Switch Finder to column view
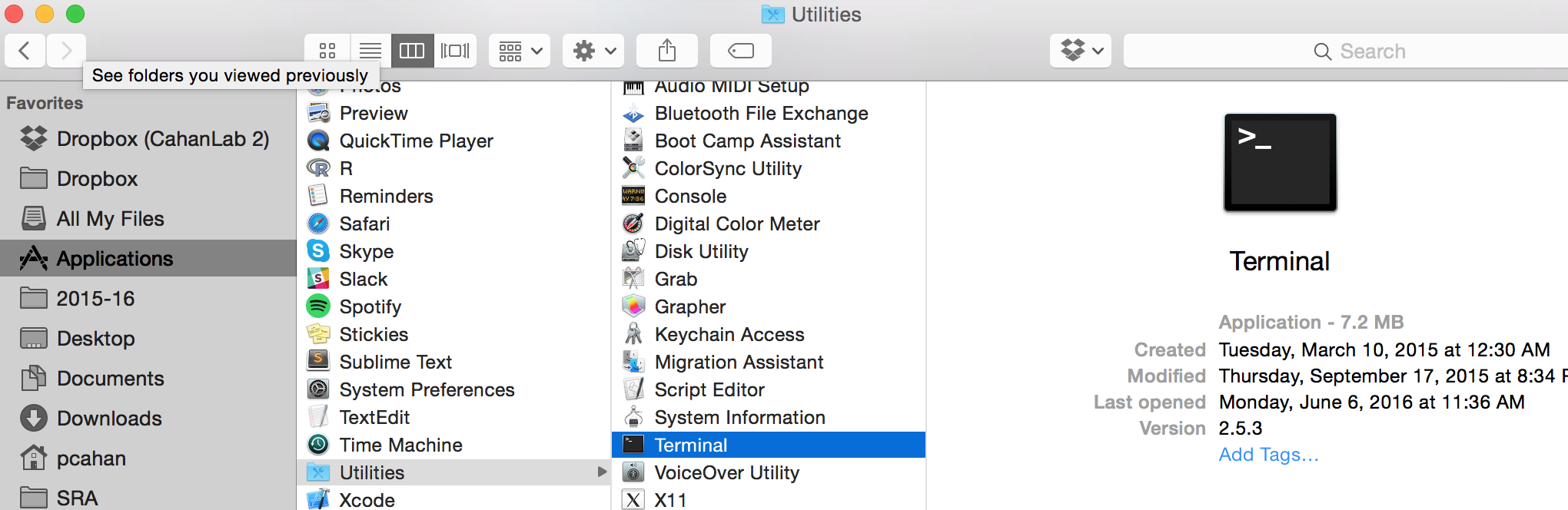This screenshot has width=1568, height=510. point(412,51)
